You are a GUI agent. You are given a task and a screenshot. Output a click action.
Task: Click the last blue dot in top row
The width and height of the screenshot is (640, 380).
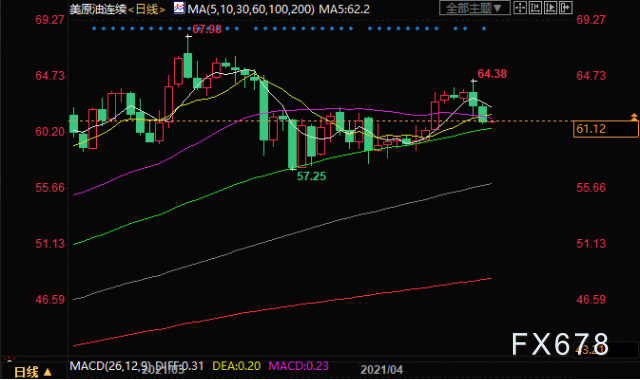(x=484, y=29)
